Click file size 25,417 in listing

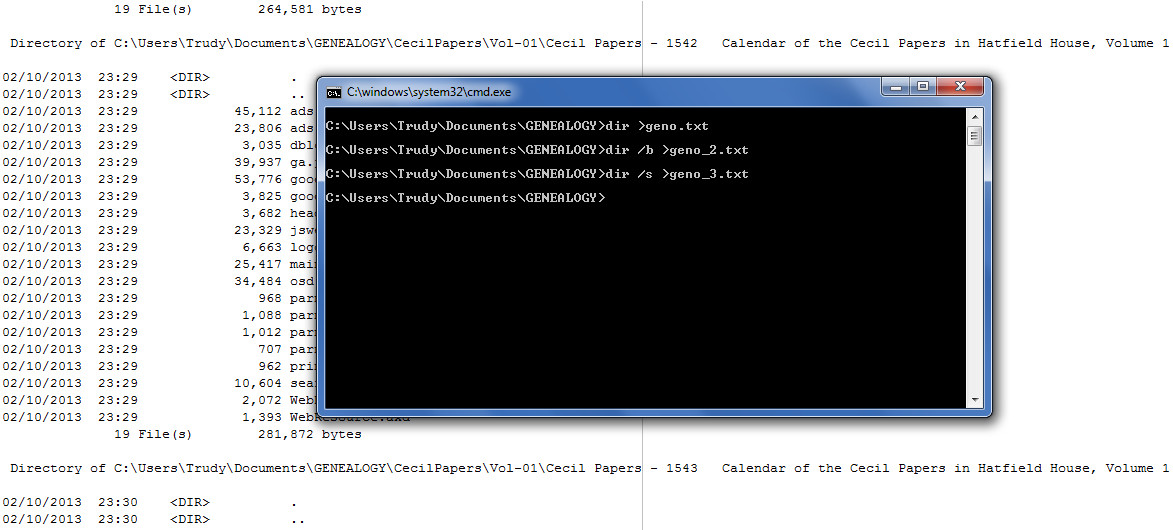click(x=258, y=264)
